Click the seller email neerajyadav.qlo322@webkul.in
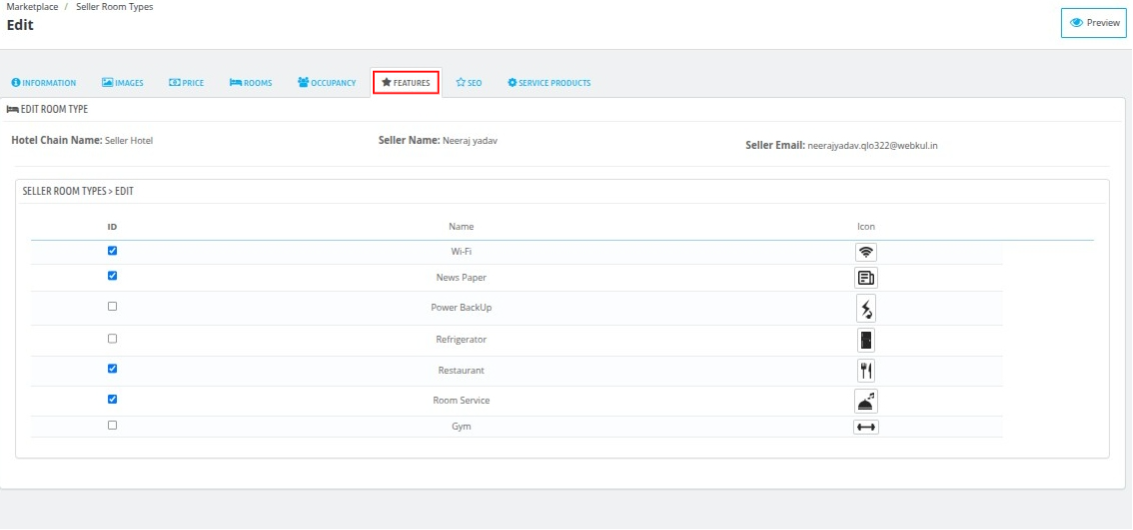 pyautogui.click(x=873, y=145)
